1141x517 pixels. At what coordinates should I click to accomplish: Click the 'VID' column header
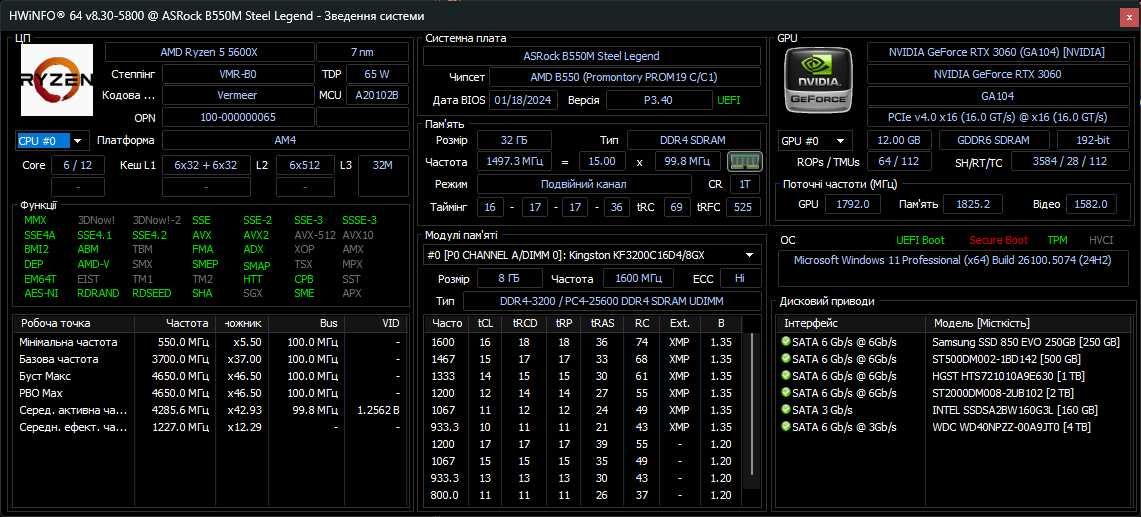(x=376, y=323)
